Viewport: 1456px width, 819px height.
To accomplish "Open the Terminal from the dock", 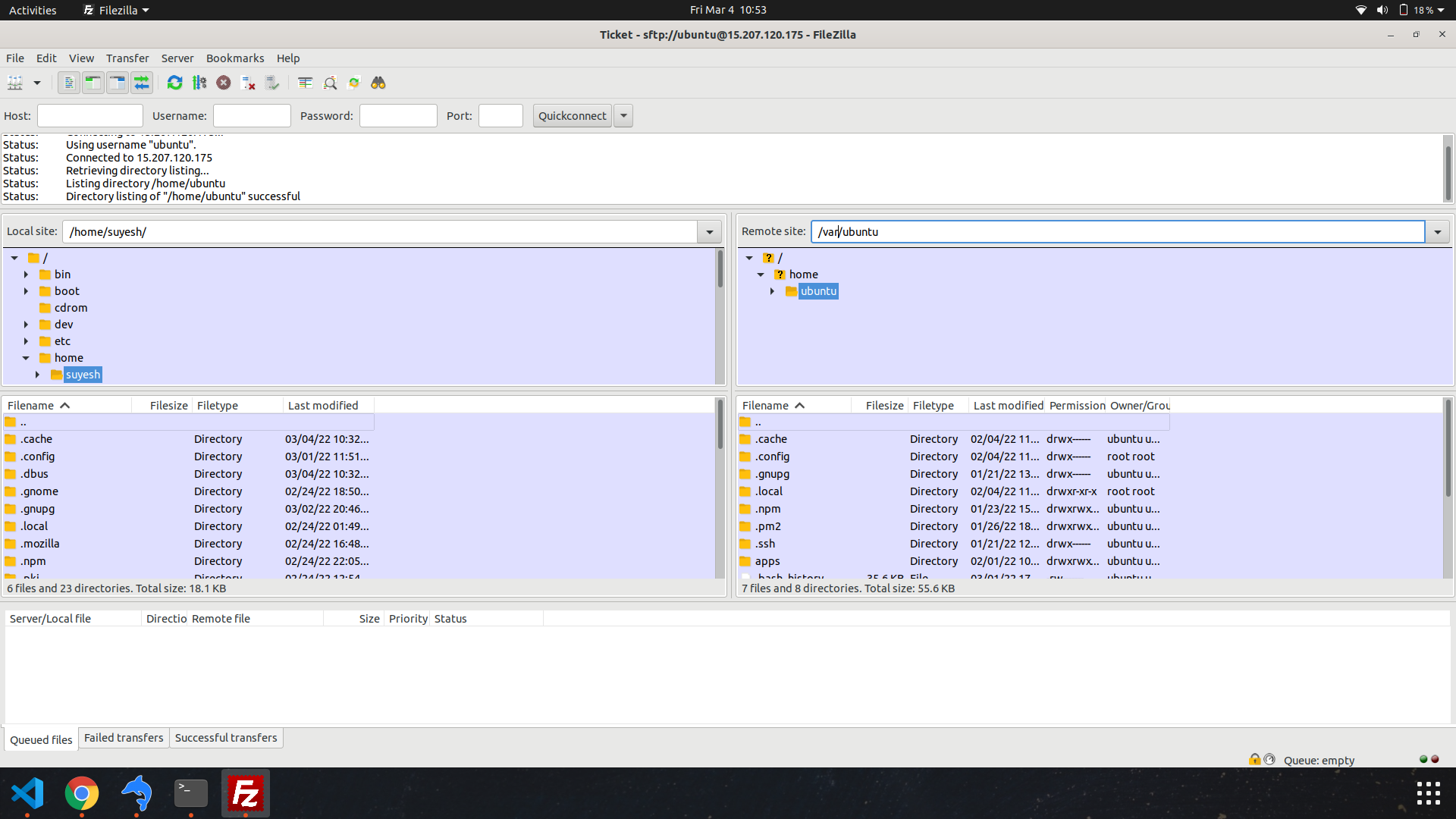I will point(191,793).
